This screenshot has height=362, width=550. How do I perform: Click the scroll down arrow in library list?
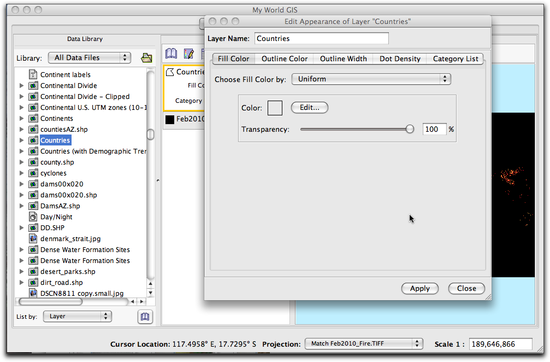click(x=150, y=293)
